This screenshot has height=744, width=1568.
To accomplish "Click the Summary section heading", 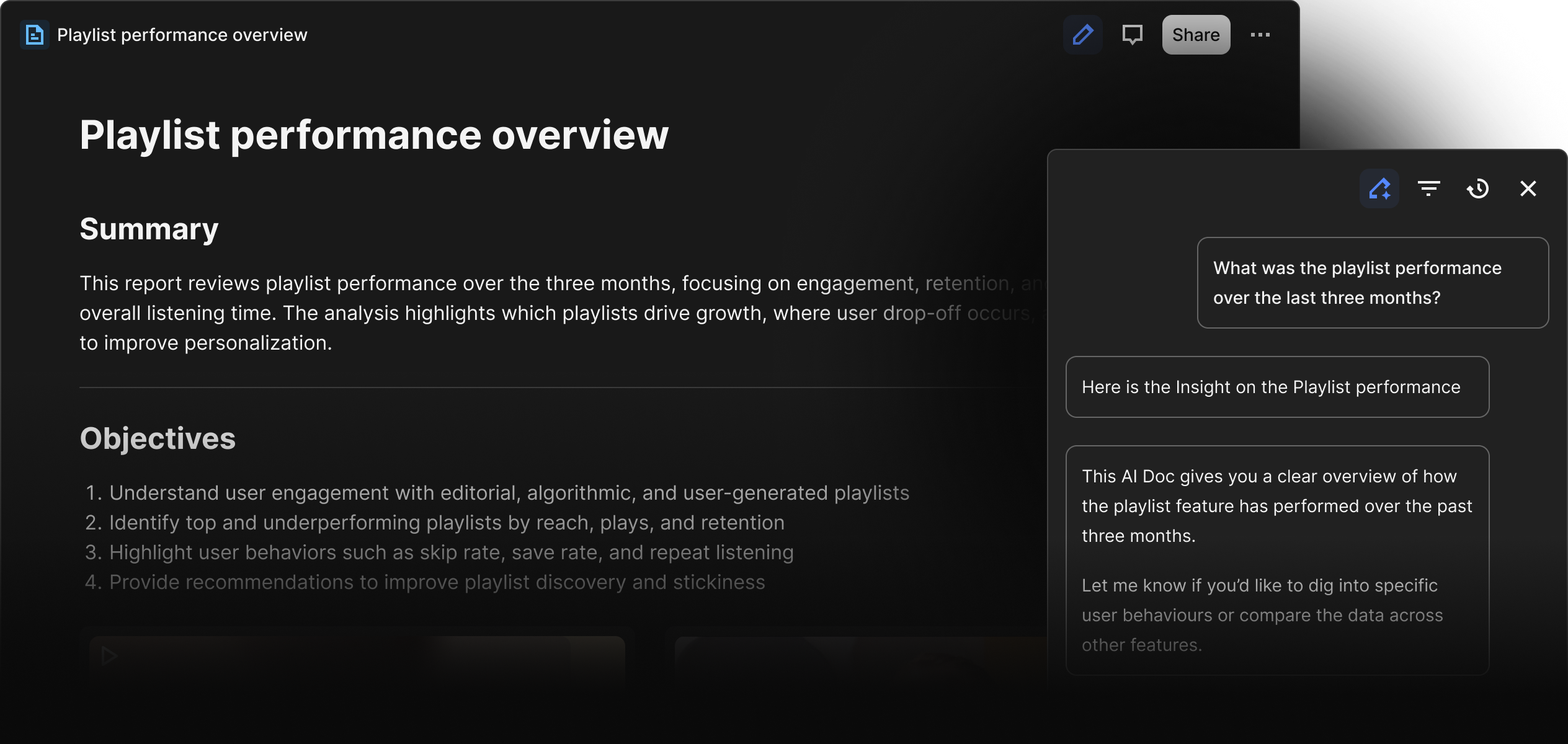I will (x=149, y=229).
